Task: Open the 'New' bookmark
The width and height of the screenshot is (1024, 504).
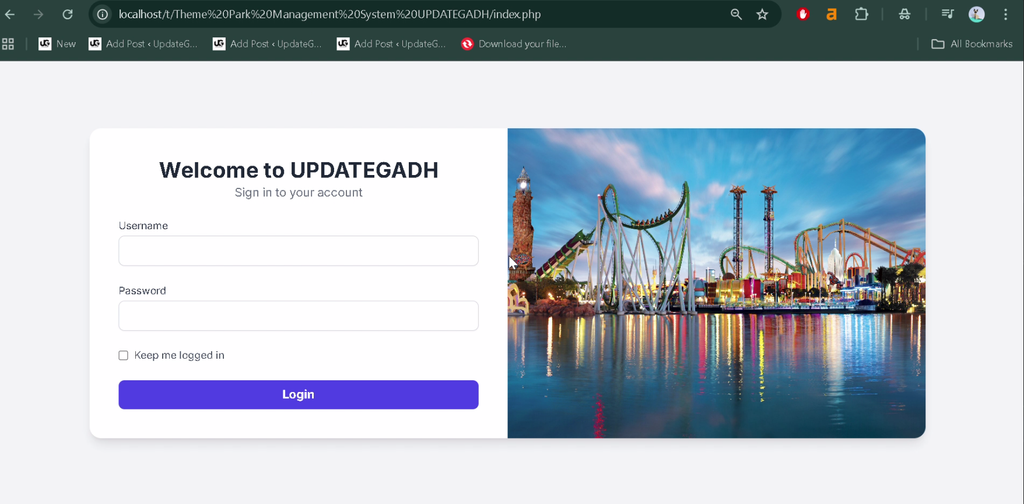Action: point(57,44)
